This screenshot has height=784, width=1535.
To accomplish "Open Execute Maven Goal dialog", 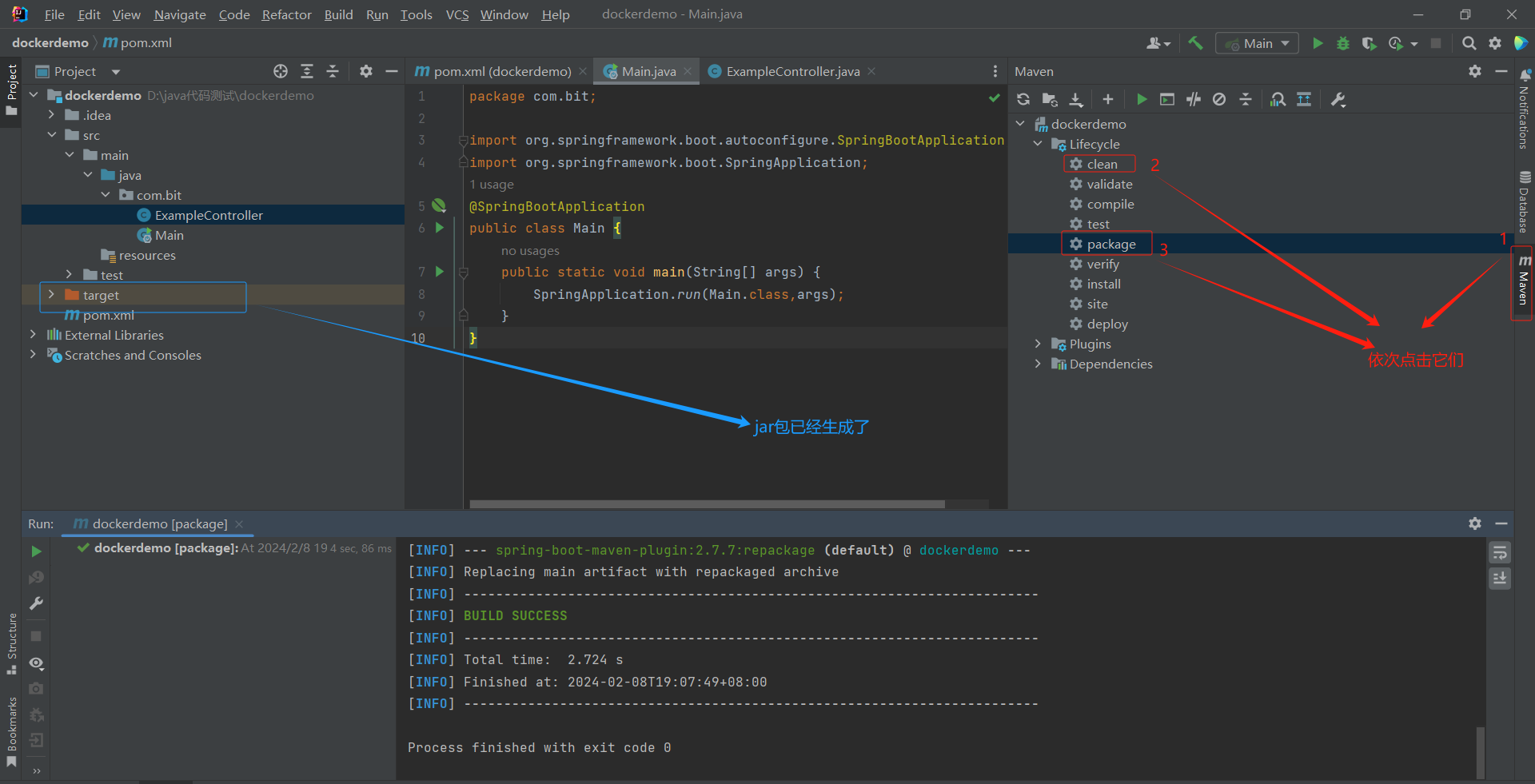I will coord(1167,99).
